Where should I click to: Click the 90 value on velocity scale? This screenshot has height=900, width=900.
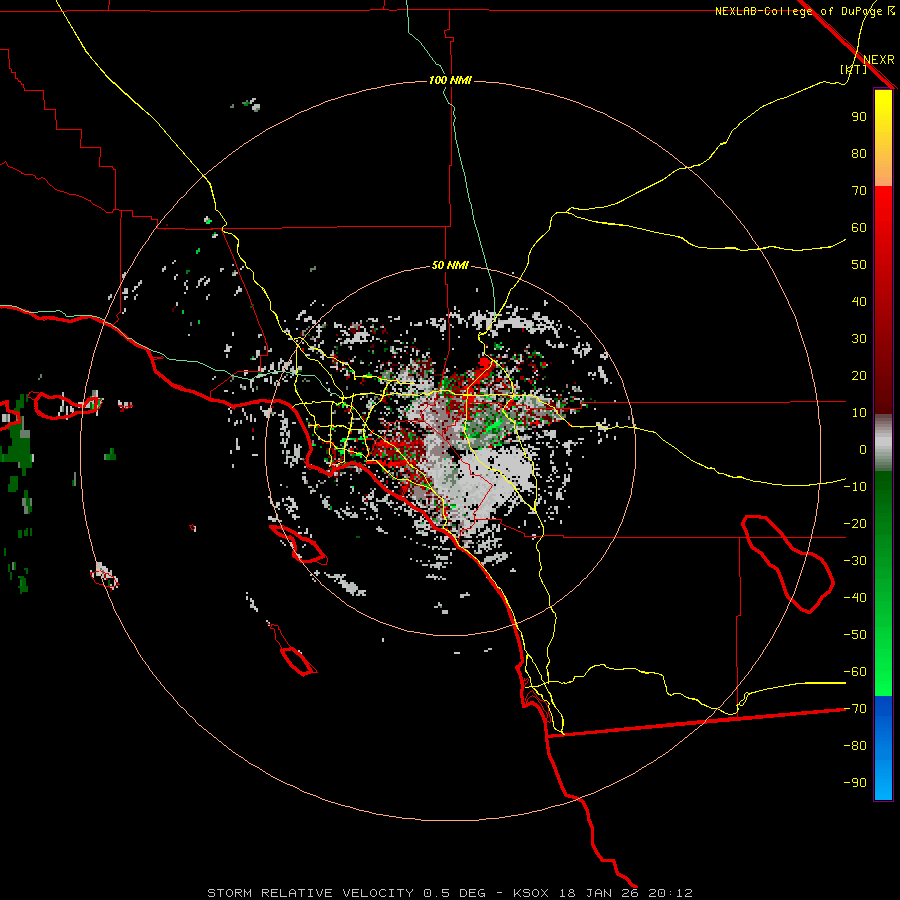point(859,117)
